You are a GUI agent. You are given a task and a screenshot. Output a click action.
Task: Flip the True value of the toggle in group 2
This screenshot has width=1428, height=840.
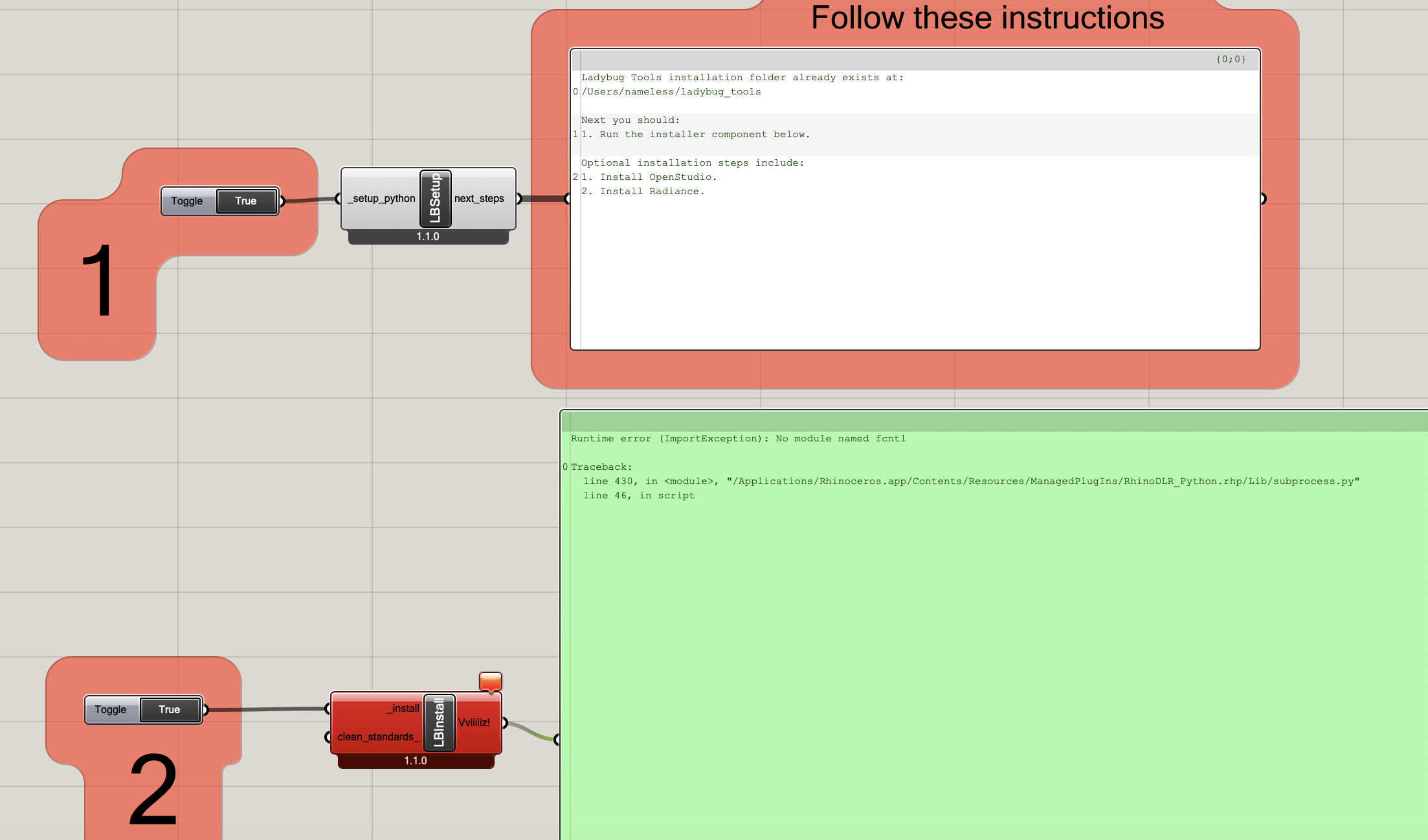point(170,709)
